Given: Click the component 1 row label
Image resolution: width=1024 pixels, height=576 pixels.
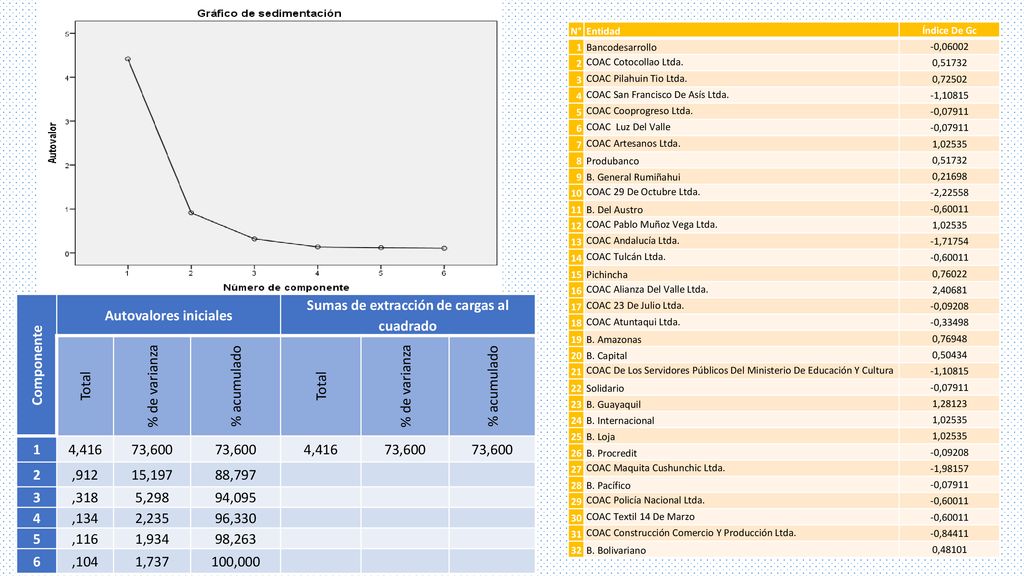Looking at the screenshot, I should pos(37,449).
